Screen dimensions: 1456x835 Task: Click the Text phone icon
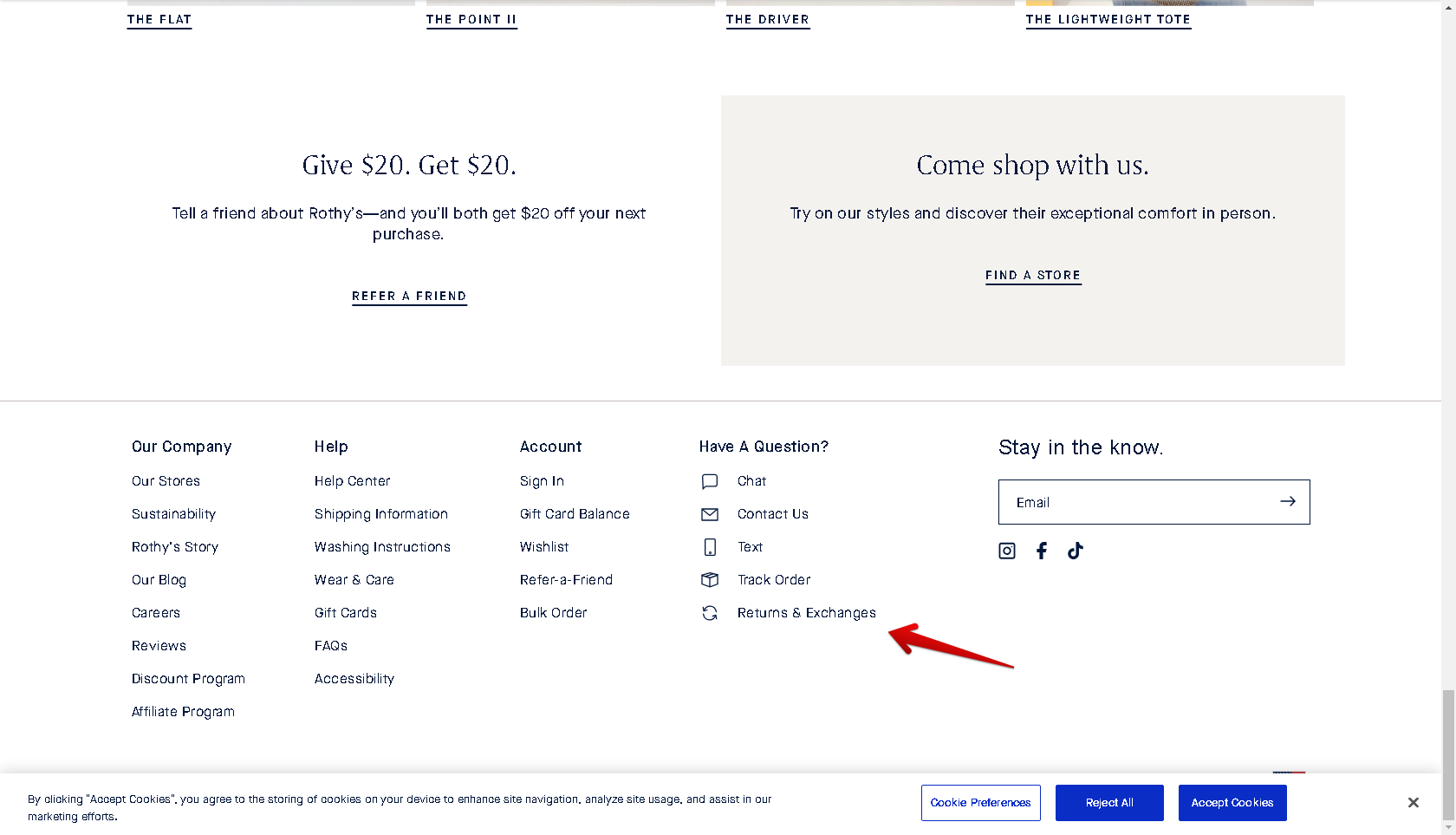(710, 547)
